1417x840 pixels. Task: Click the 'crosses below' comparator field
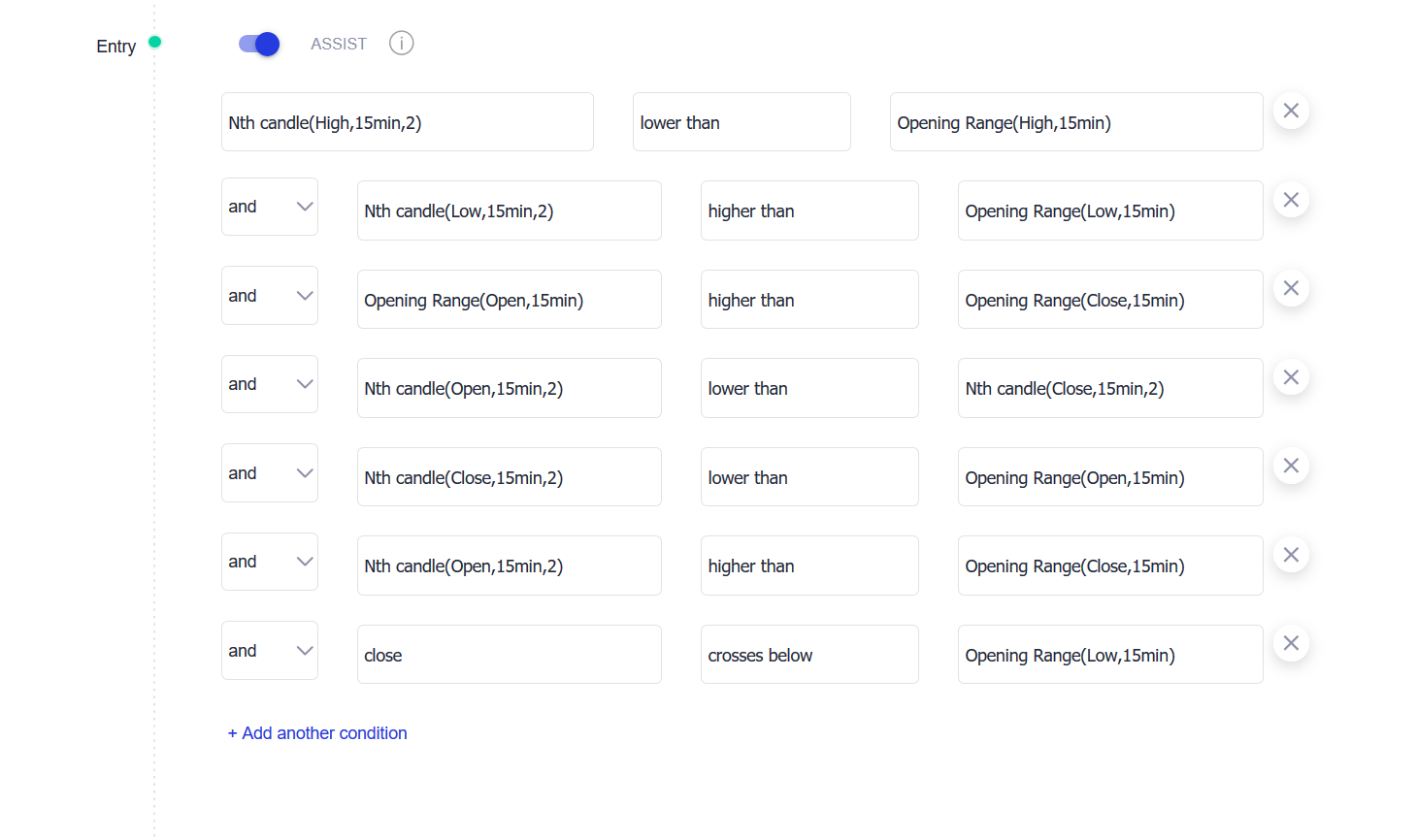coord(808,655)
